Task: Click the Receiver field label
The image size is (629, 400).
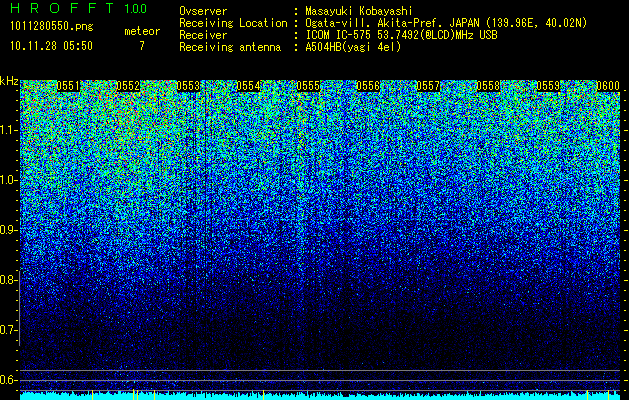Action: click(203, 35)
